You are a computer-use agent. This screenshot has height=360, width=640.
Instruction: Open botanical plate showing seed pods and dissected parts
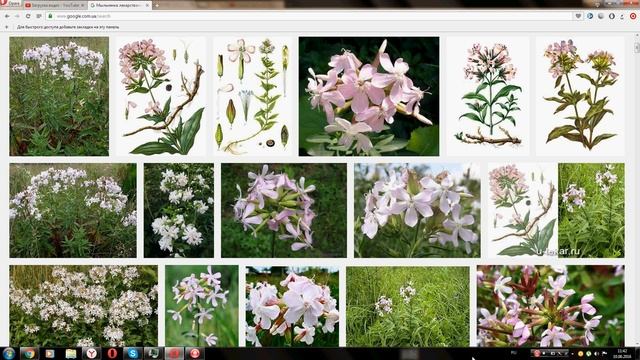click(252, 96)
